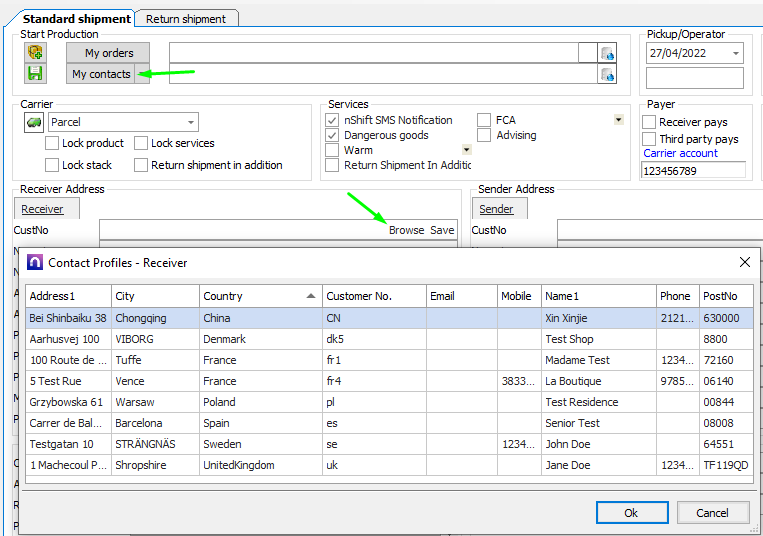763x536 pixels.
Task: Click the green carrier truck icon
Action: tap(33, 122)
